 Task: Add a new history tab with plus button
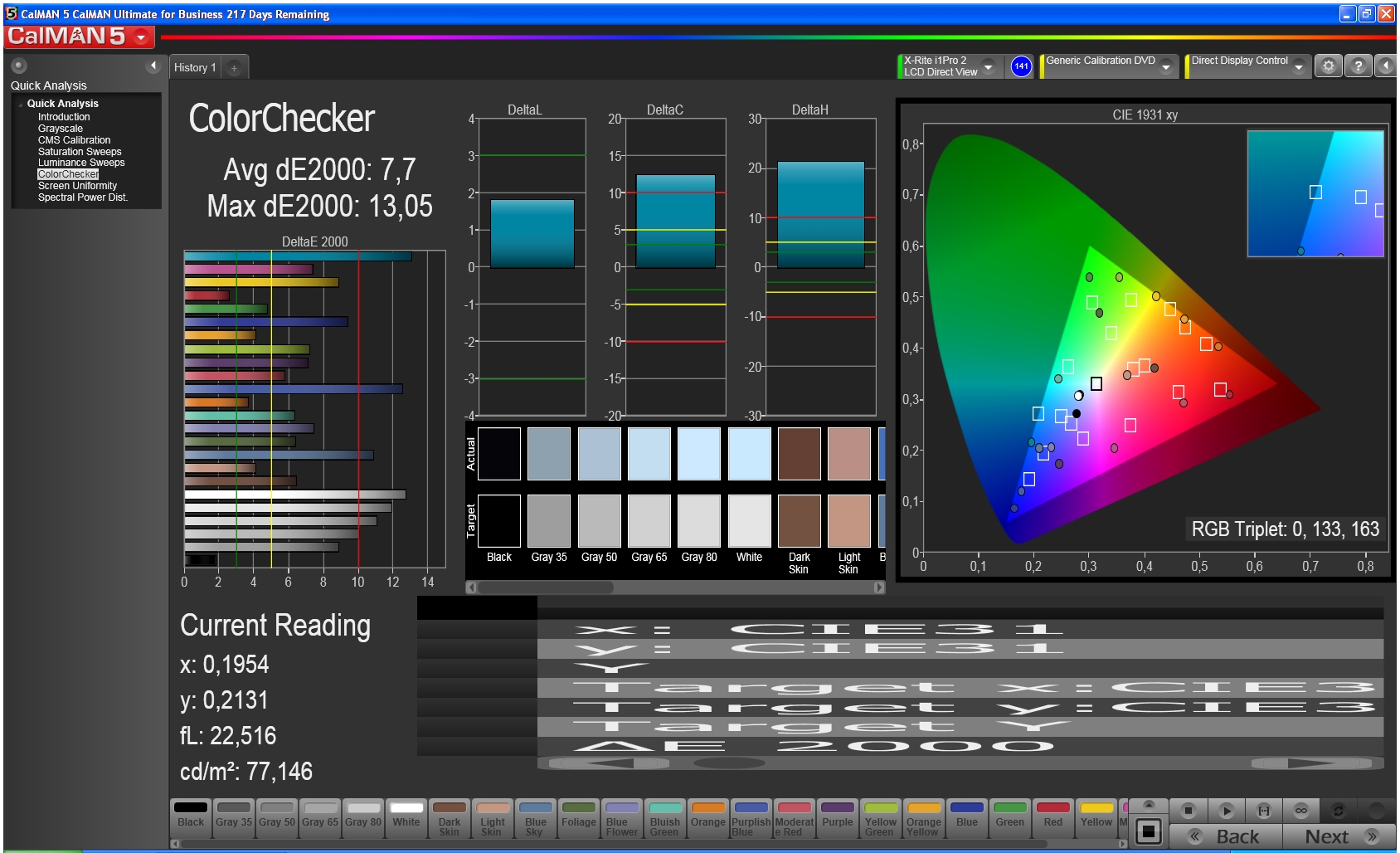click(235, 68)
